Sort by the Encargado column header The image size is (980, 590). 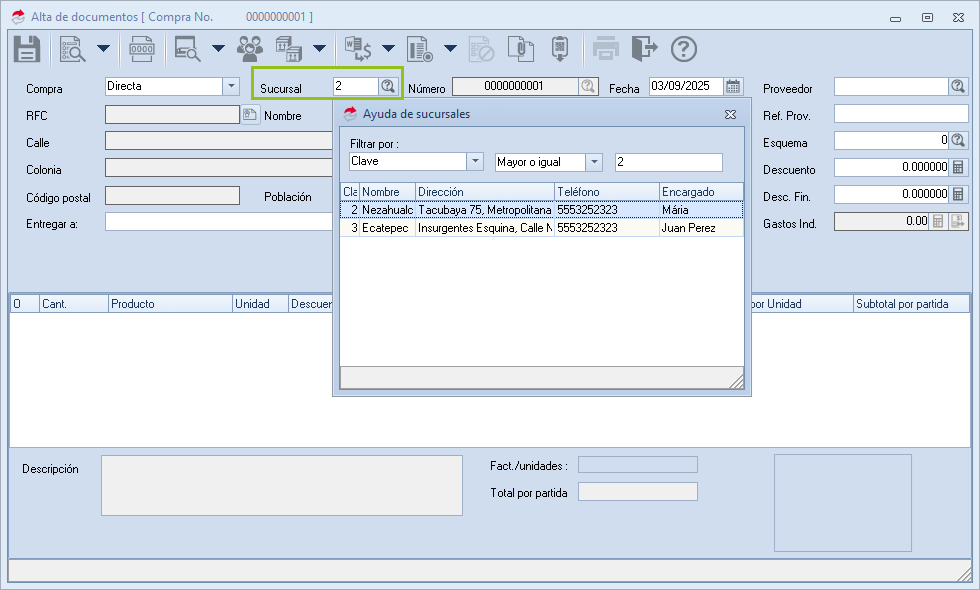[700, 191]
